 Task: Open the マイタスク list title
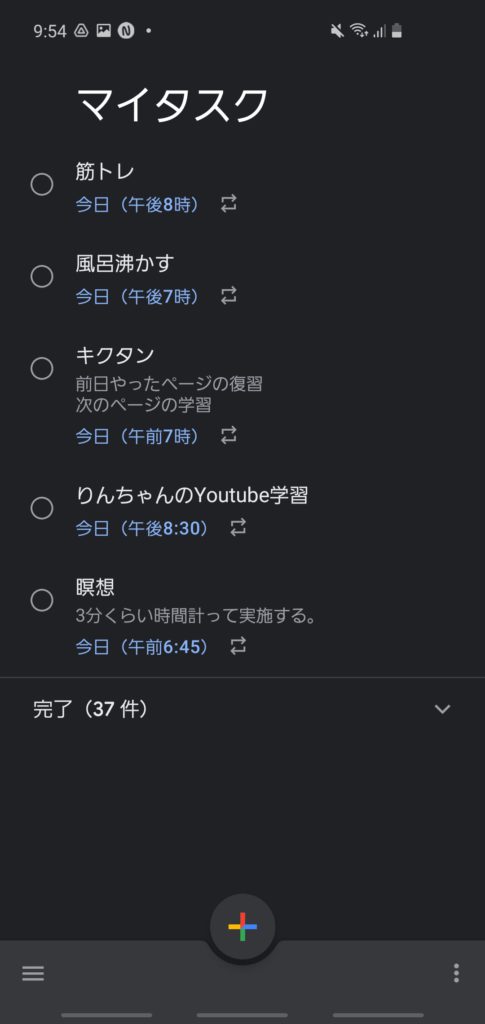click(173, 104)
